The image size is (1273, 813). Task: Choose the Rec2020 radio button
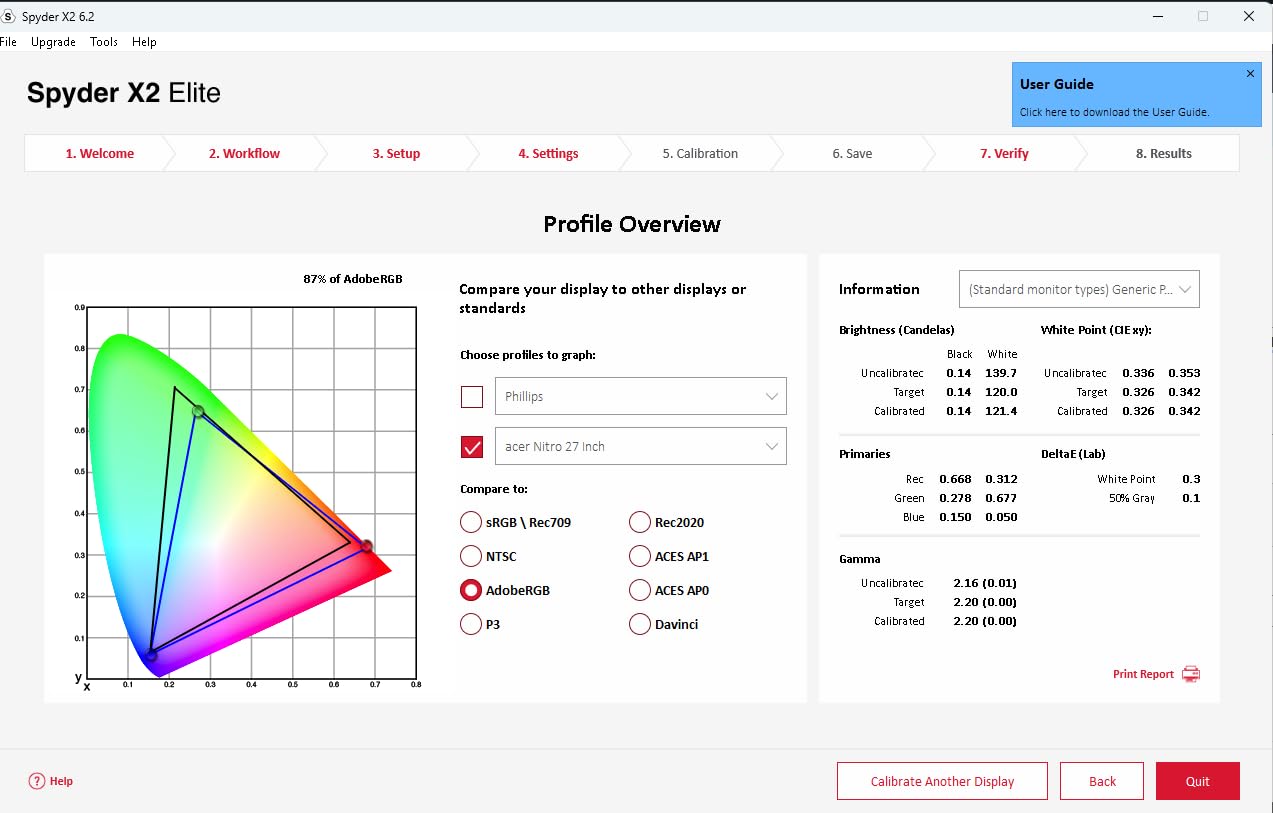pos(639,522)
